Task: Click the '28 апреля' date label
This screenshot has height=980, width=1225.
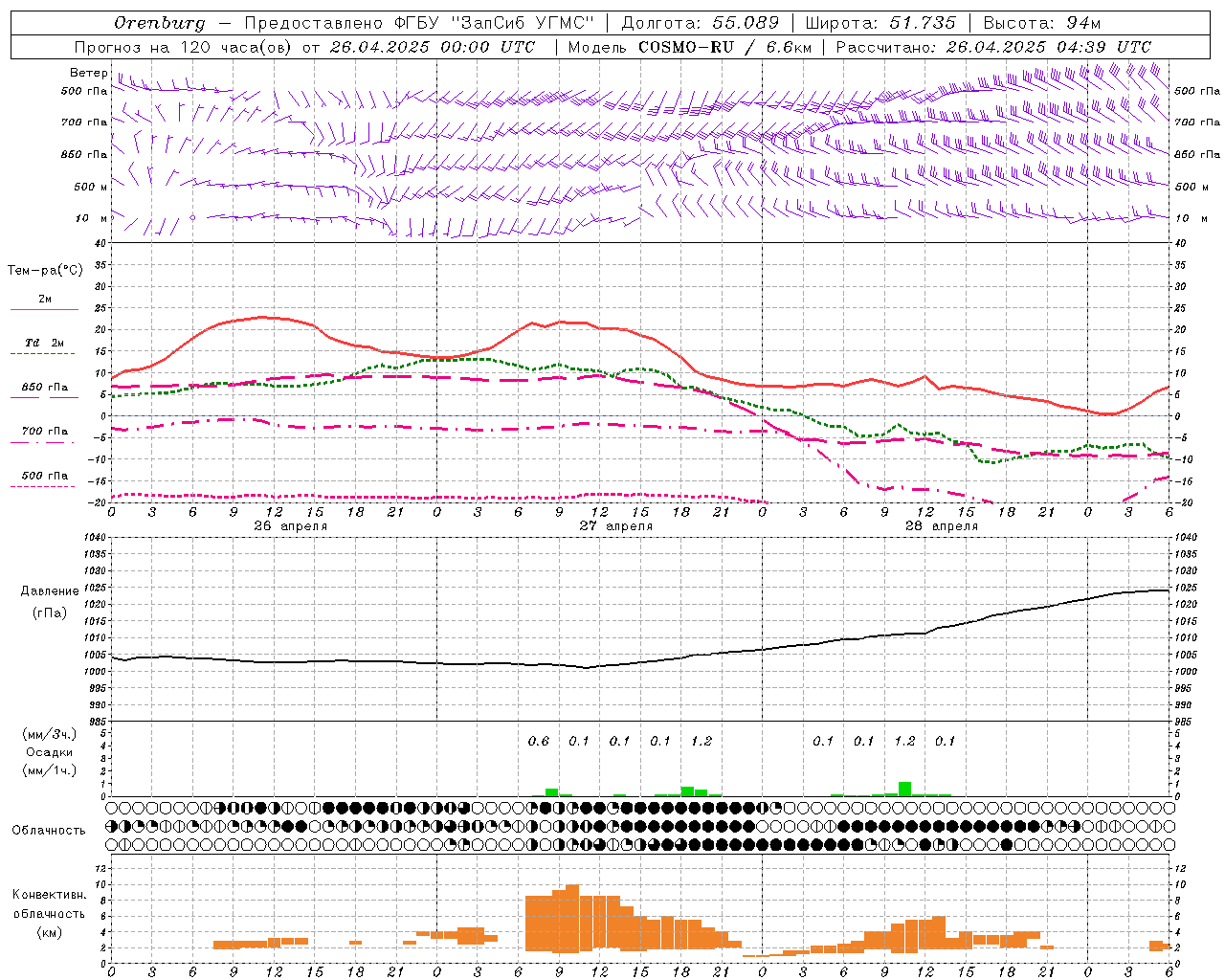Action: [942, 526]
